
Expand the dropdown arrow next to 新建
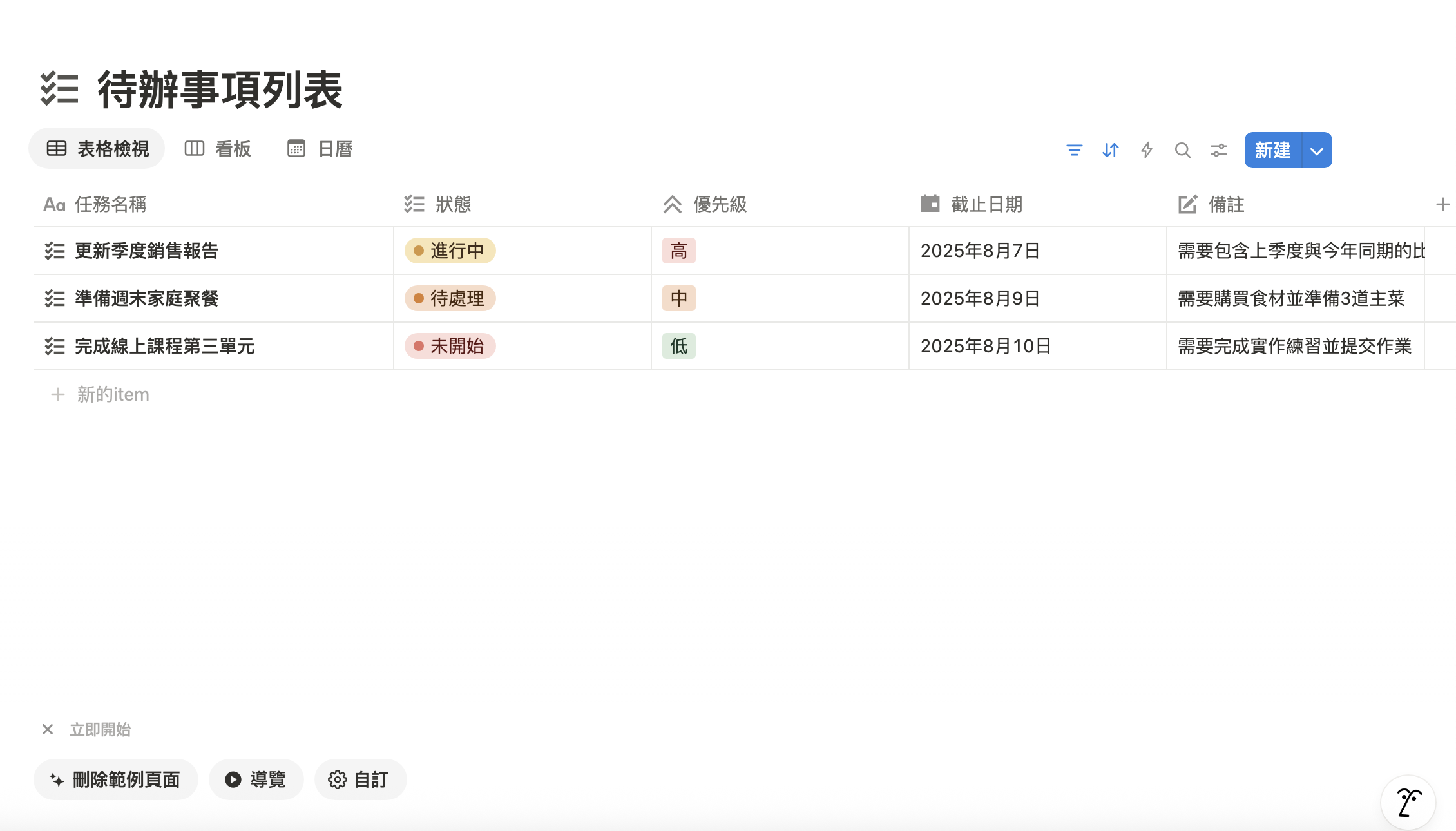coord(1317,151)
